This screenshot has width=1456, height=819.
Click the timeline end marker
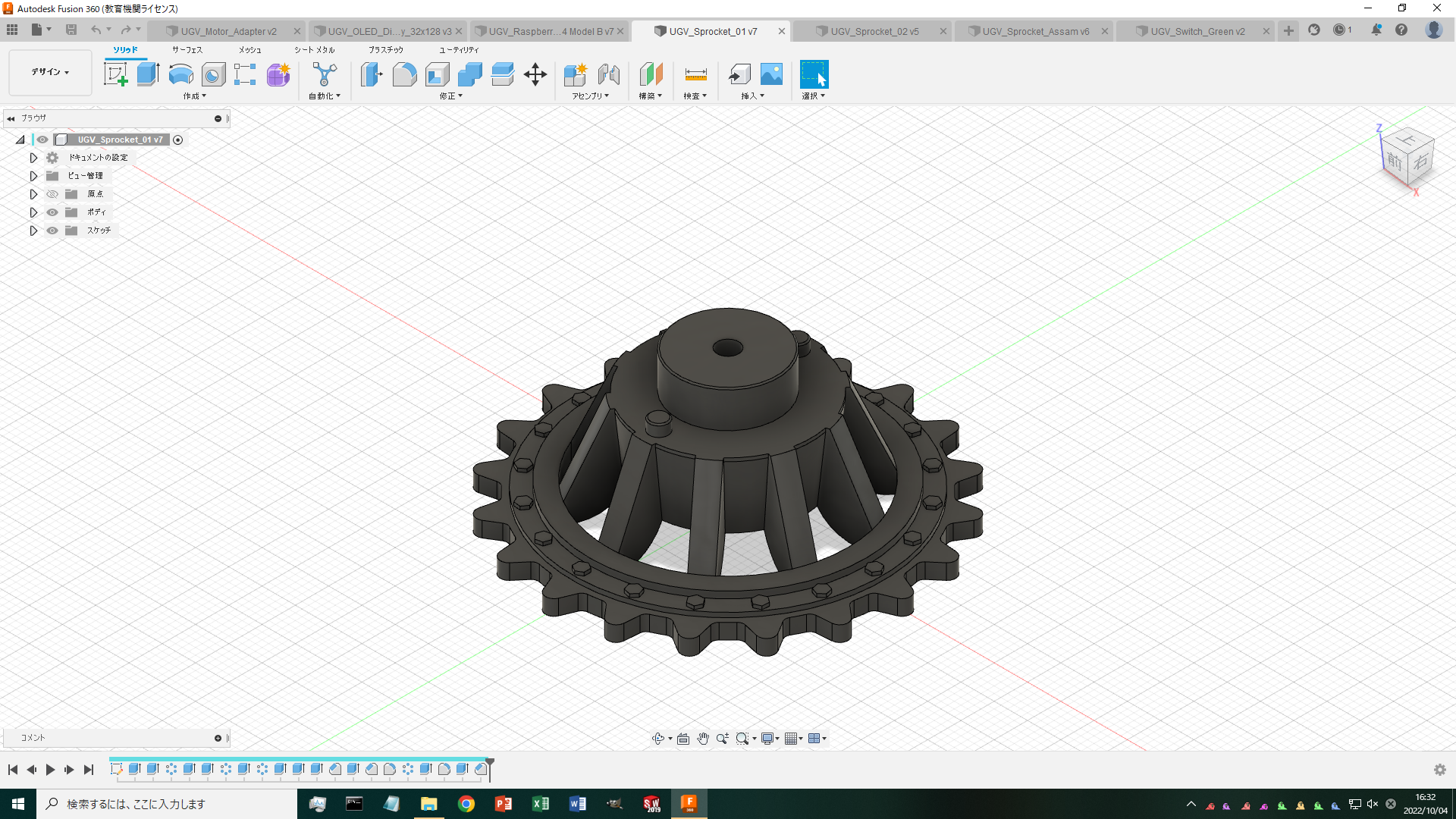490,768
